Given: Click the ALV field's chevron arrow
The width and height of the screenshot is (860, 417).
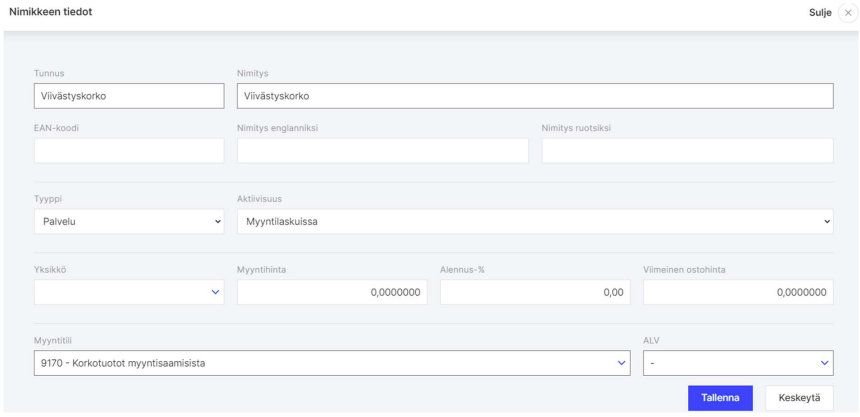Looking at the screenshot, I should point(825,362).
